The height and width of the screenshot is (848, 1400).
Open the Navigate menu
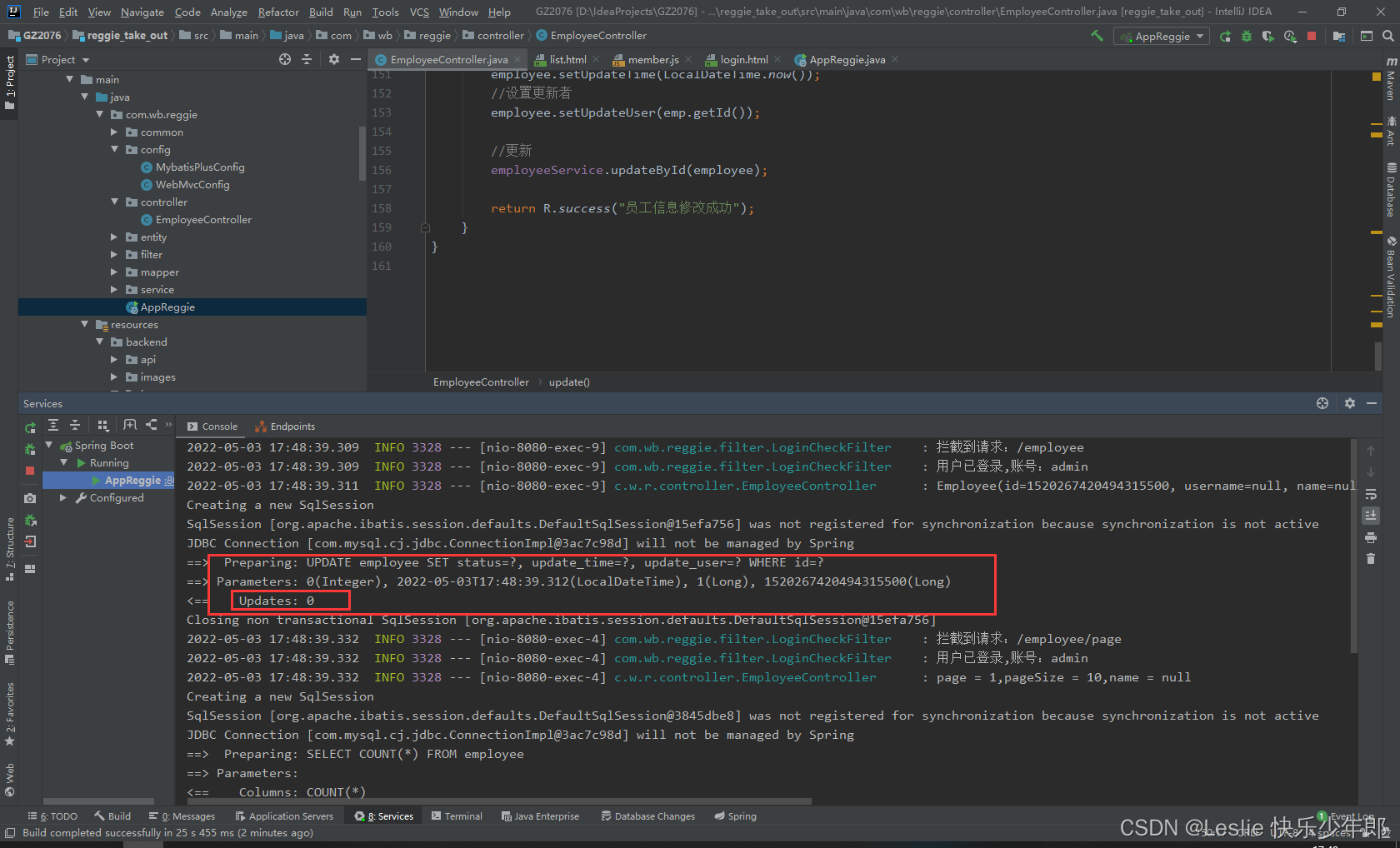(142, 12)
